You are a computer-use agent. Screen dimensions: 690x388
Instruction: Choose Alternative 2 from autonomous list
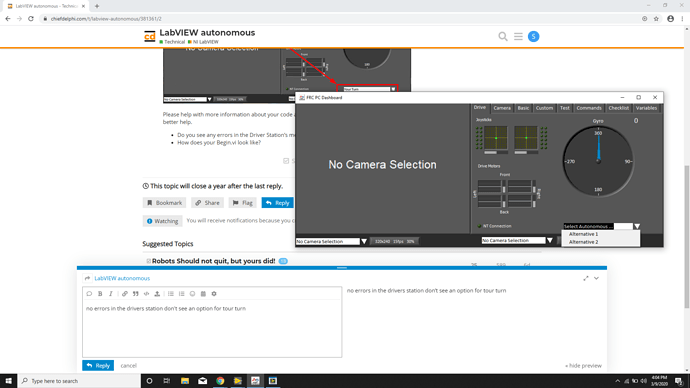(583, 242)
